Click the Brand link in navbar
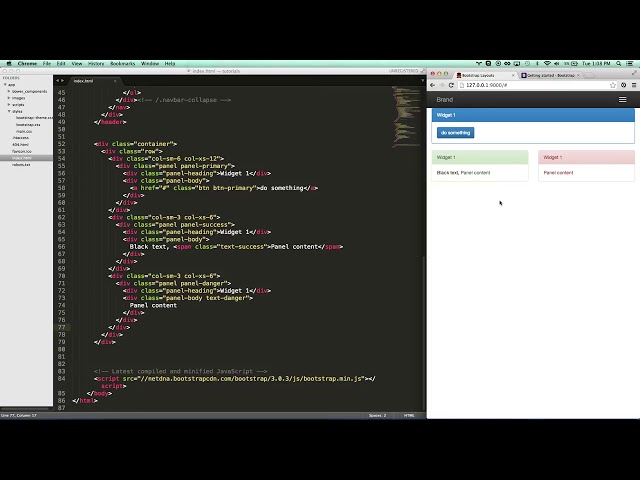This screenshot has height=480, width=640. [x=444, y=100]
